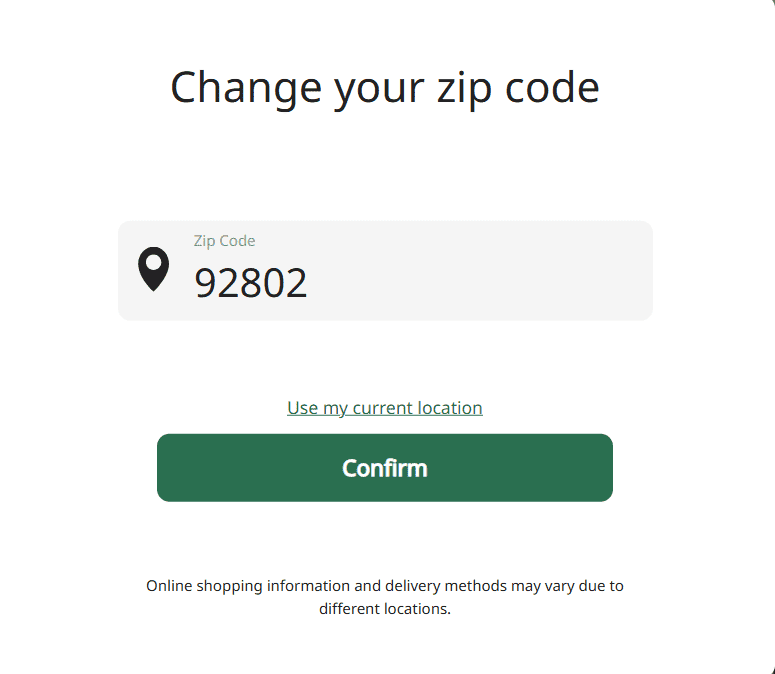
Task: Detect zip via current location link
Action: pos(385,408)
